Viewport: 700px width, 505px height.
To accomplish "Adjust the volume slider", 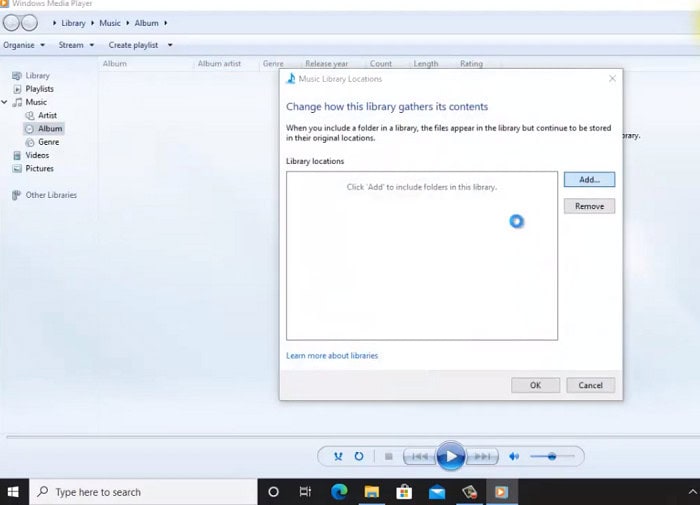I will click(552, 456).
